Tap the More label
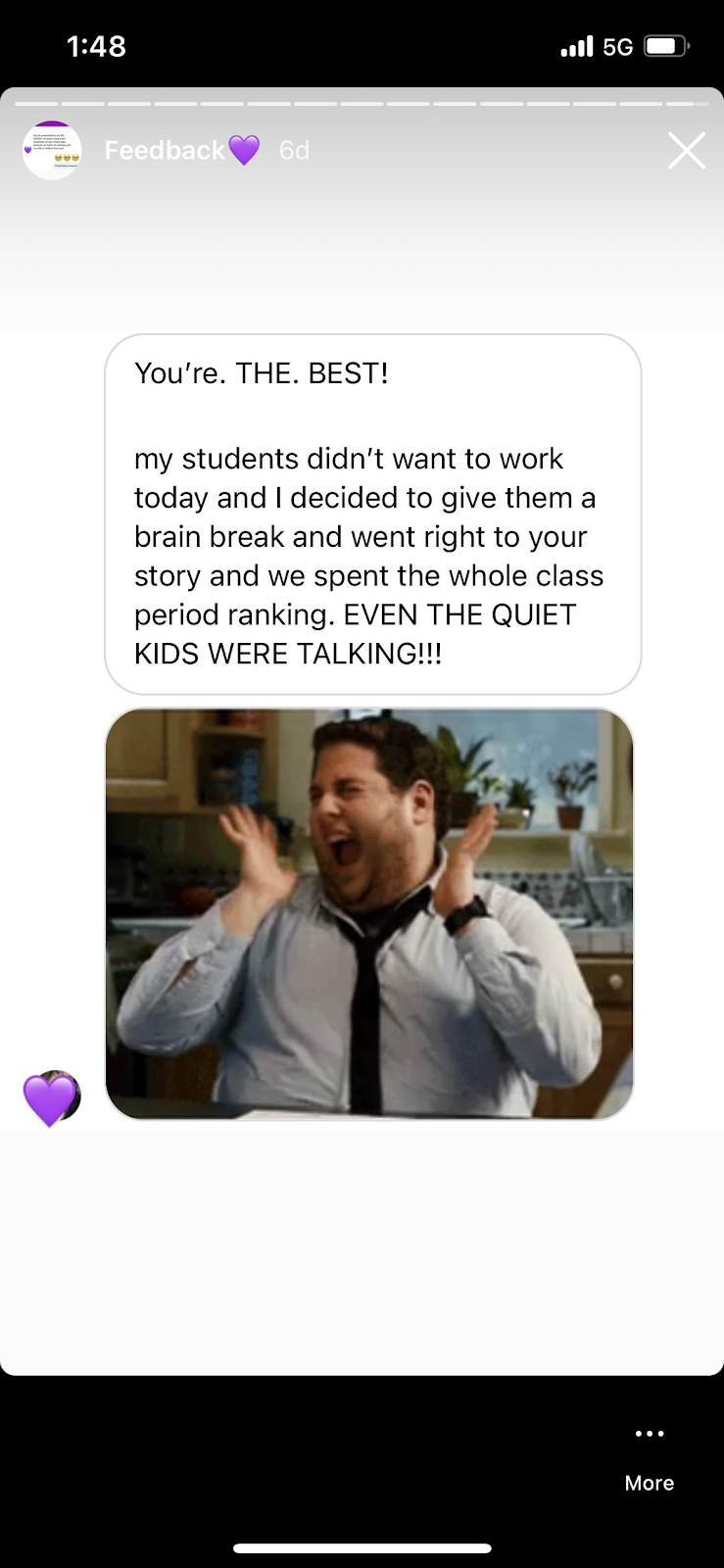Viewport: 724px width, 1568px height. [x=650, y=1483]
